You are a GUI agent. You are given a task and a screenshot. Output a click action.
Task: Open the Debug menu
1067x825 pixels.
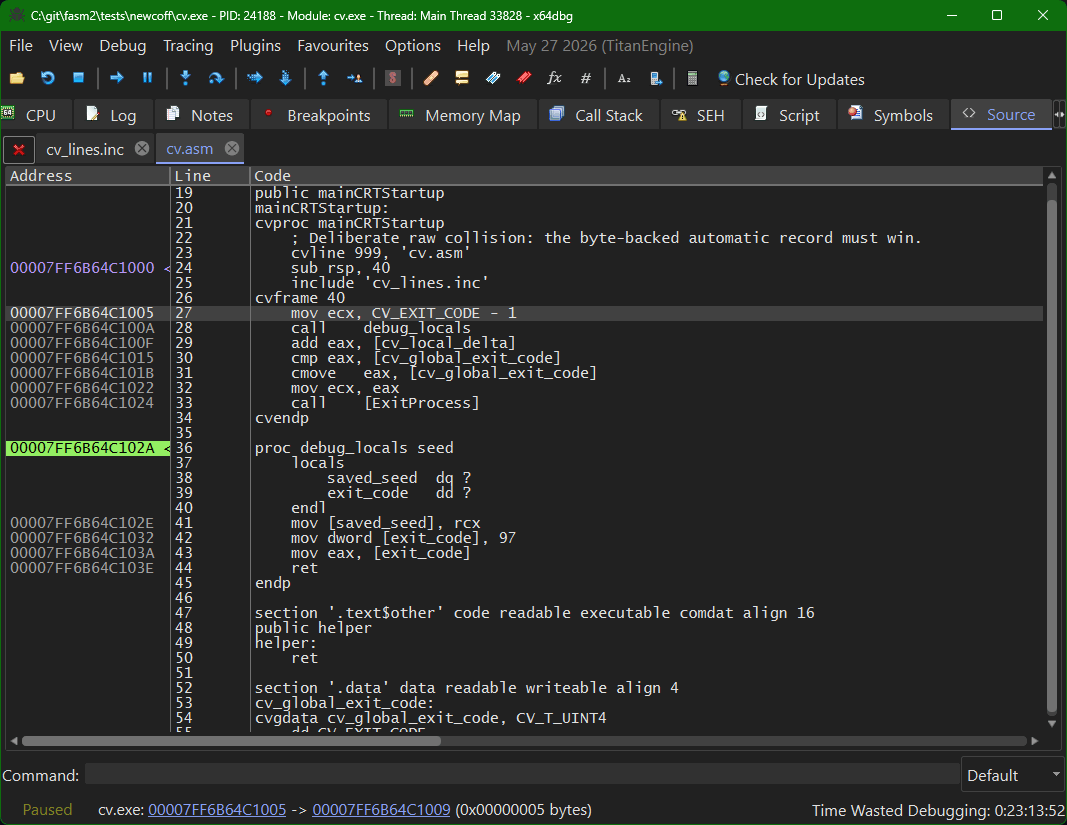click(122, 46)
